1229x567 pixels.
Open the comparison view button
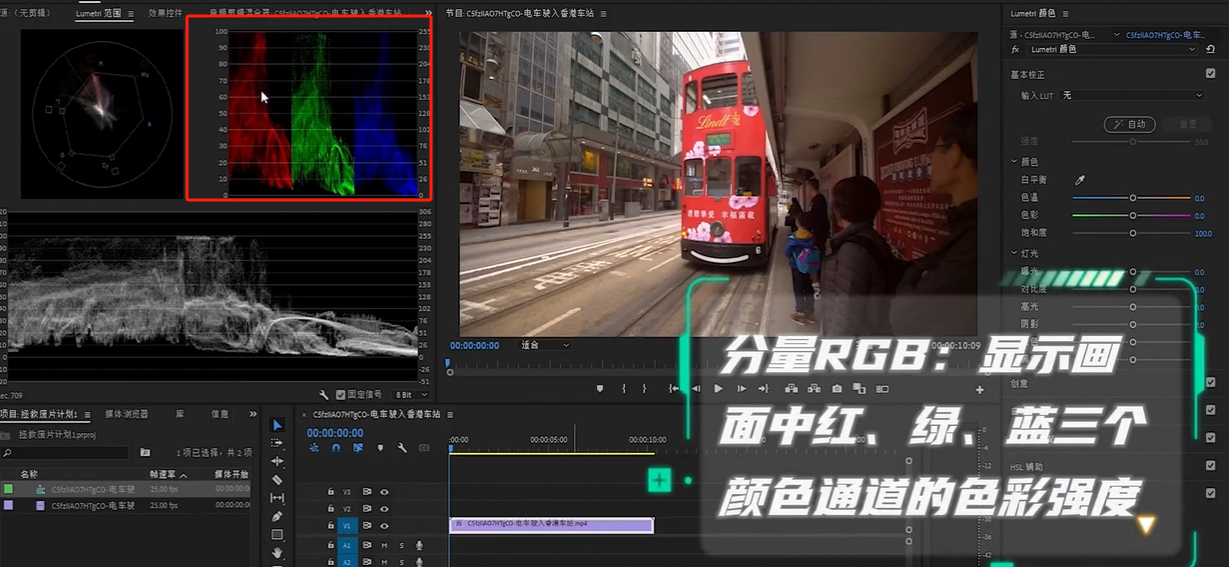click(861, 389)
